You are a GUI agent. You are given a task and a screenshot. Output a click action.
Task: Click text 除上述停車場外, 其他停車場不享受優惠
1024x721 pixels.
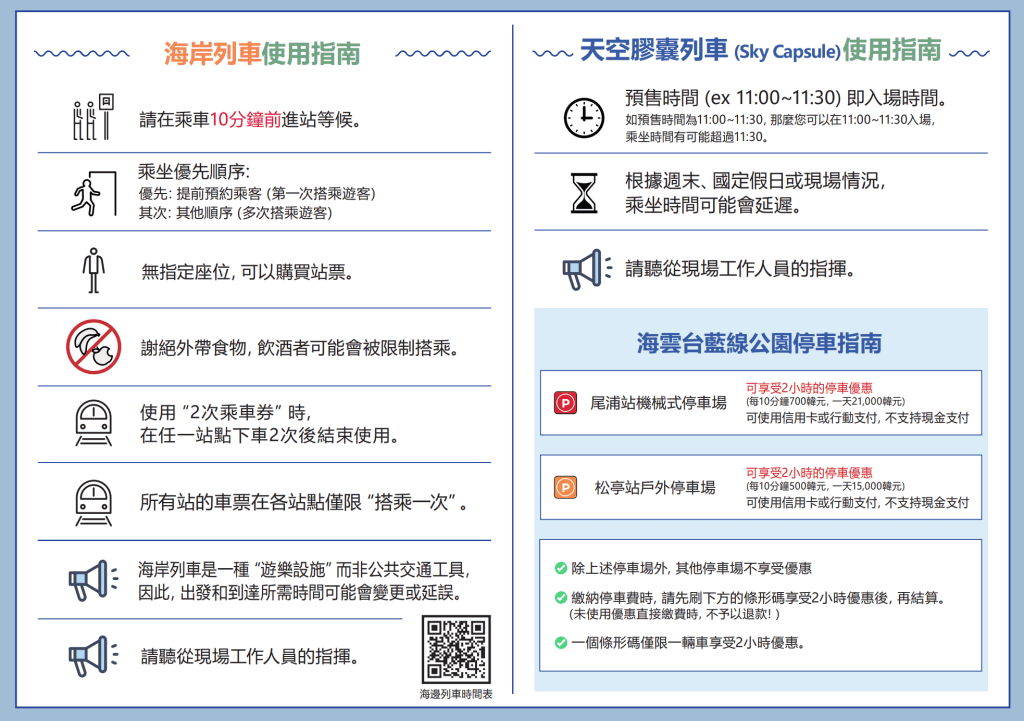coord(692,568)
